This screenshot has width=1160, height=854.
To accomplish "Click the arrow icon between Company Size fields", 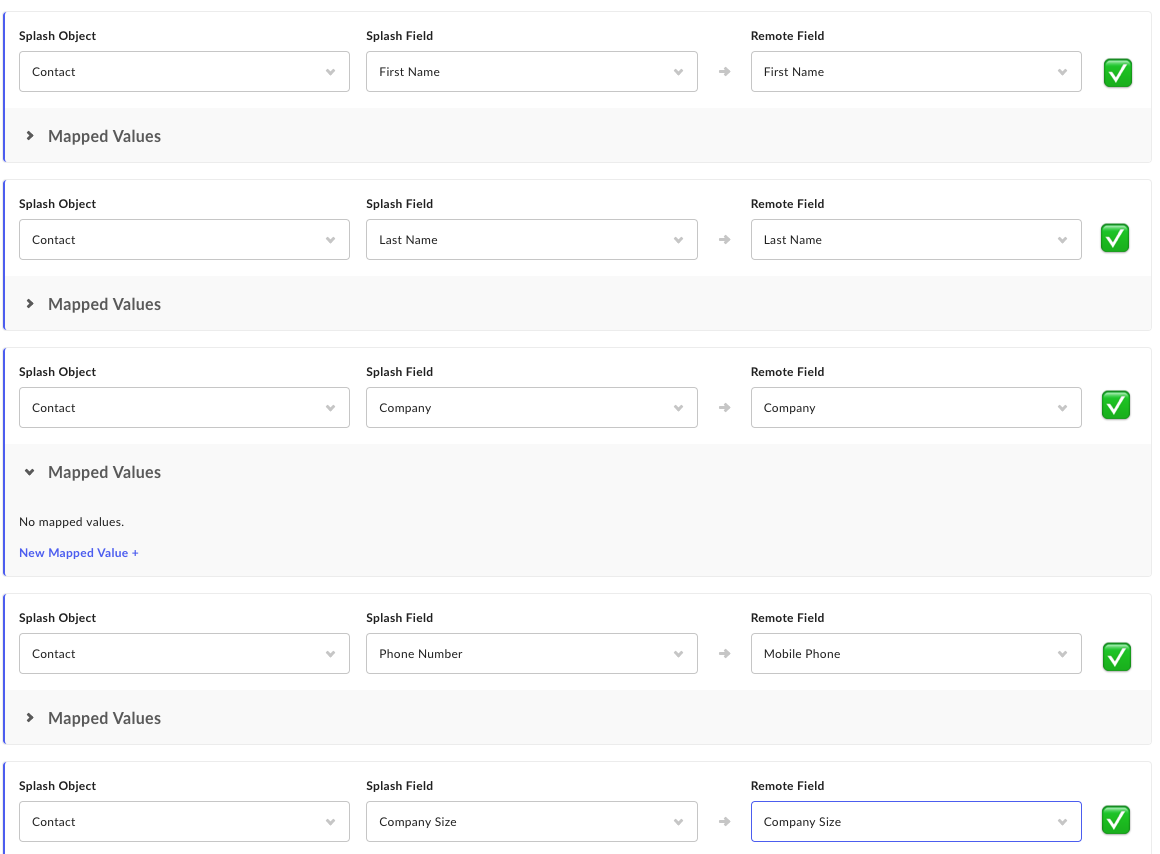I will click(x=724, y=821).
